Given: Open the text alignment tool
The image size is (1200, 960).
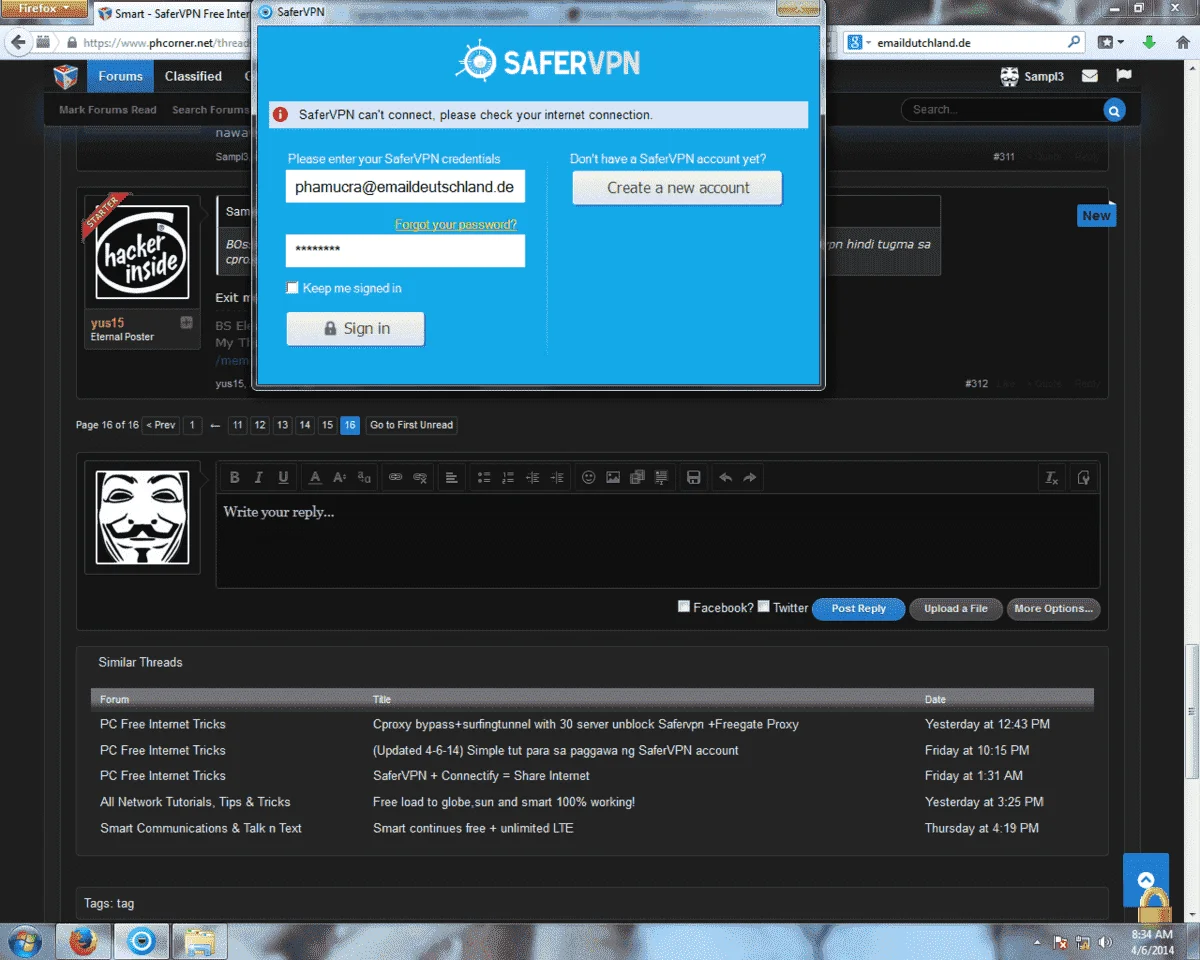Looking at the screenshot, I should pos(452,478).
